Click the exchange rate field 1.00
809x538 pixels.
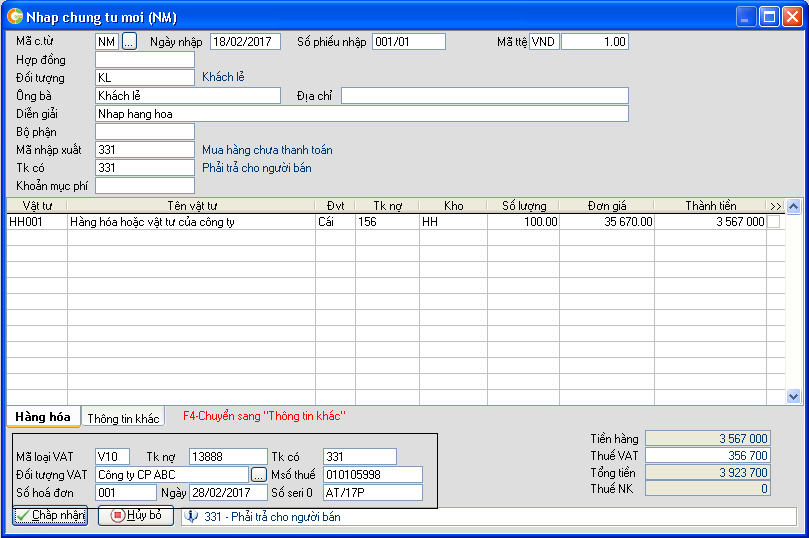(x=595, y=41)
